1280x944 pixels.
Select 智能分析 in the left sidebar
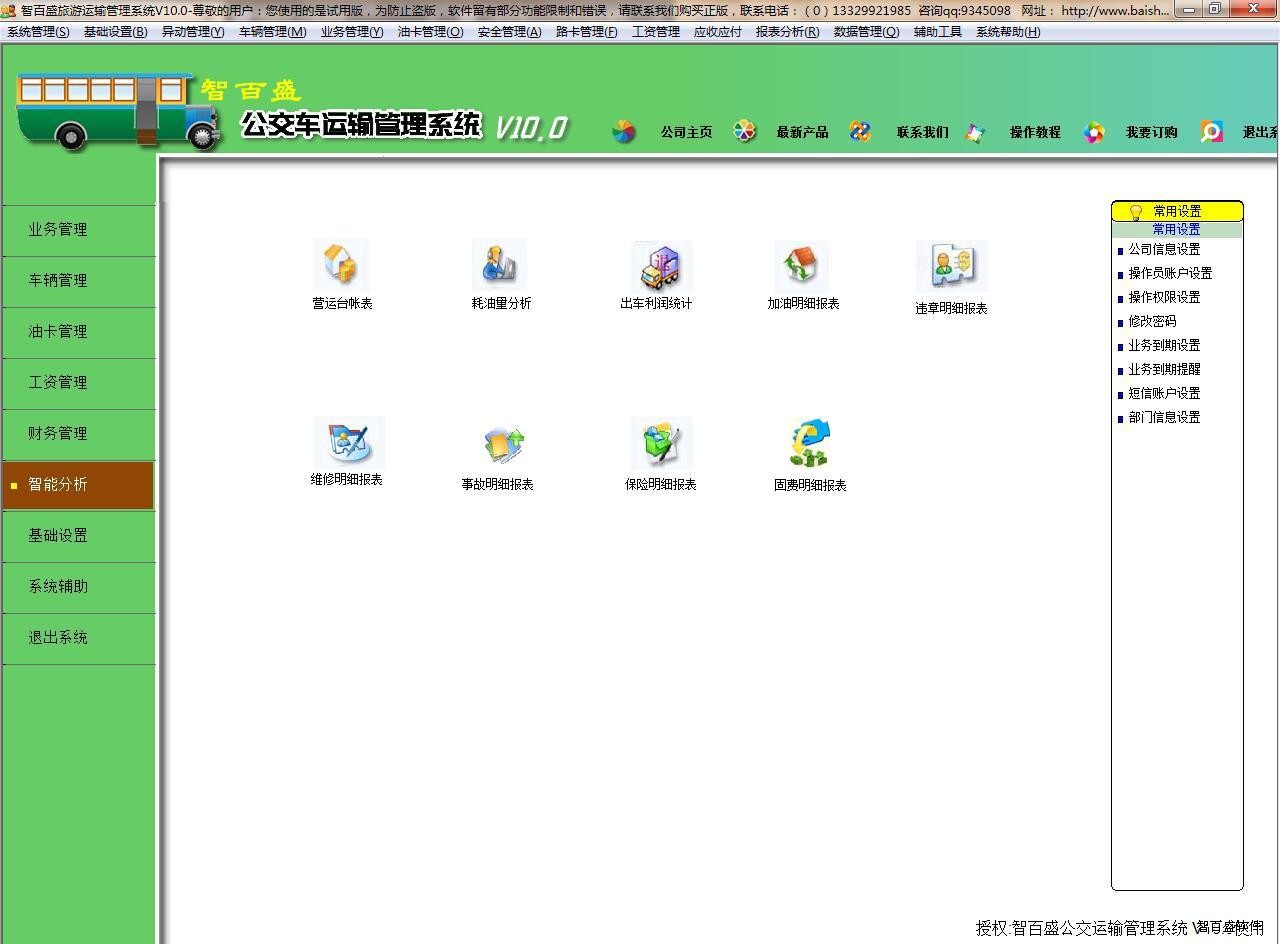coord(78,485)
